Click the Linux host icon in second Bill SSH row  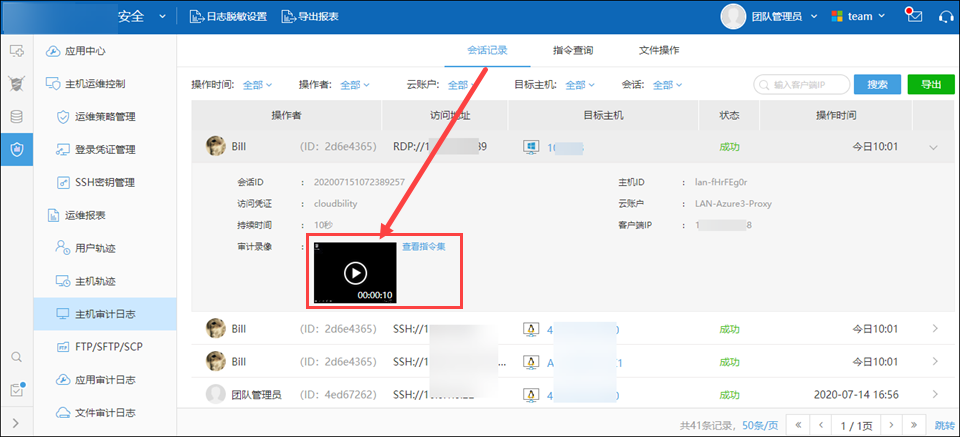531,361
